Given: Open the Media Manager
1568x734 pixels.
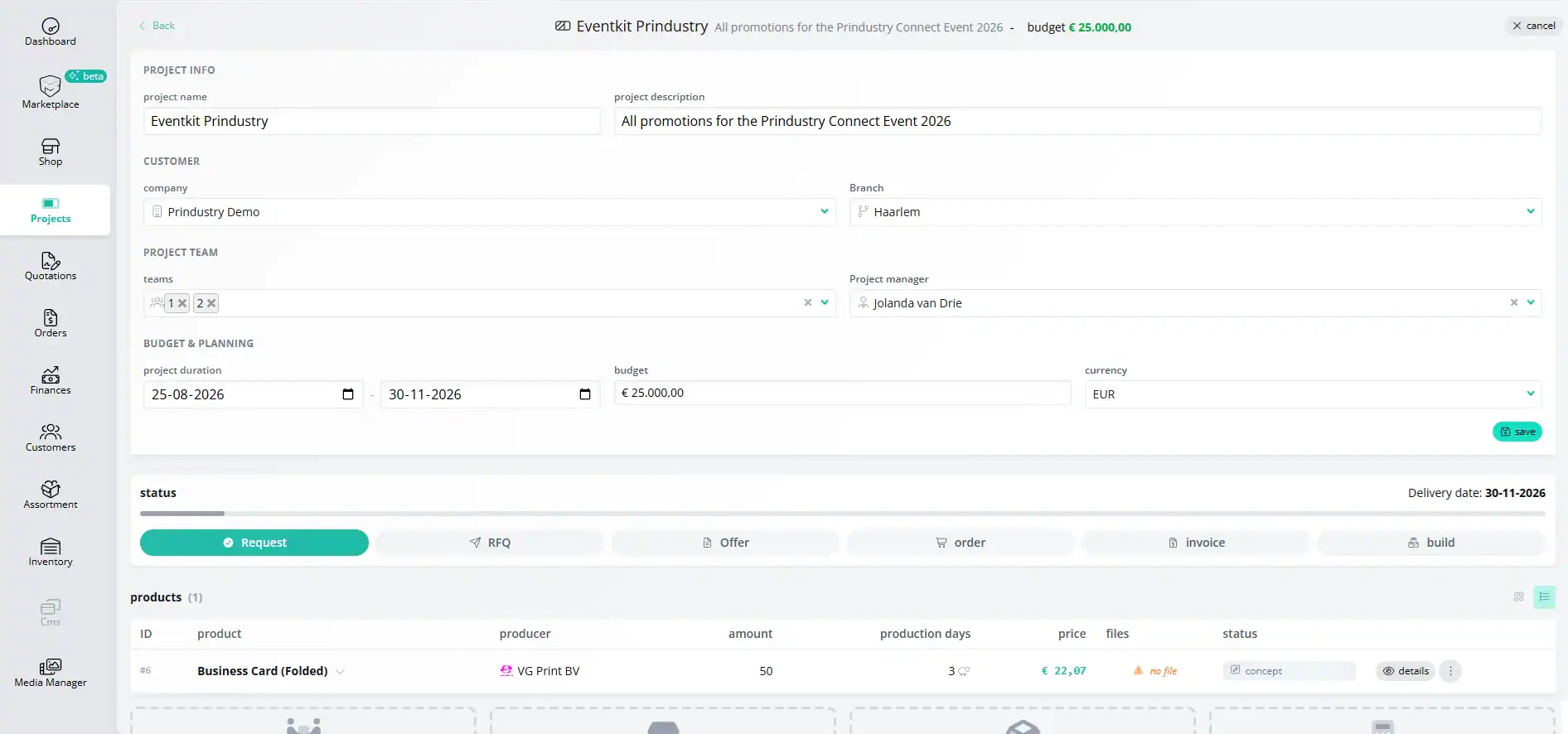Looking at the screenshot, I should coord(51,674).
